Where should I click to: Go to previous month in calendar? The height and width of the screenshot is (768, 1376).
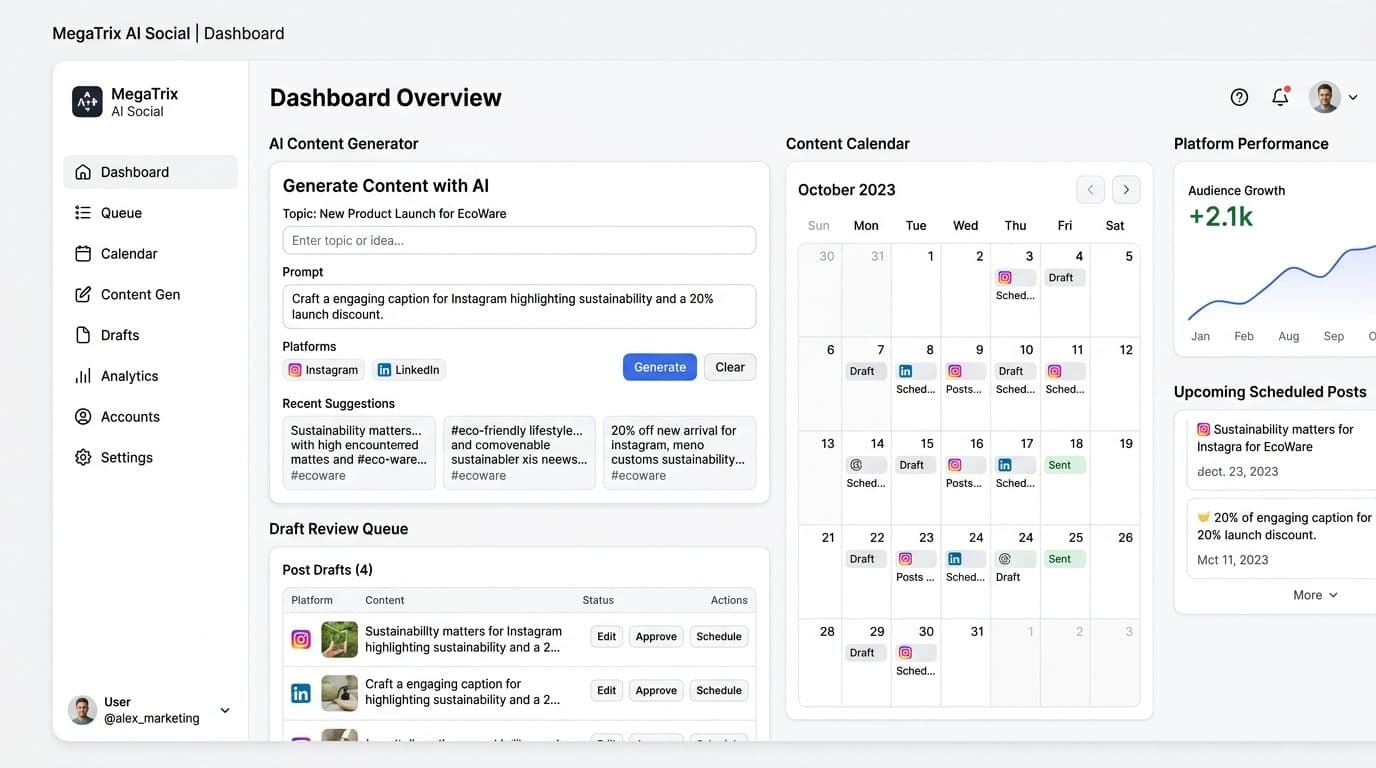1090,189
